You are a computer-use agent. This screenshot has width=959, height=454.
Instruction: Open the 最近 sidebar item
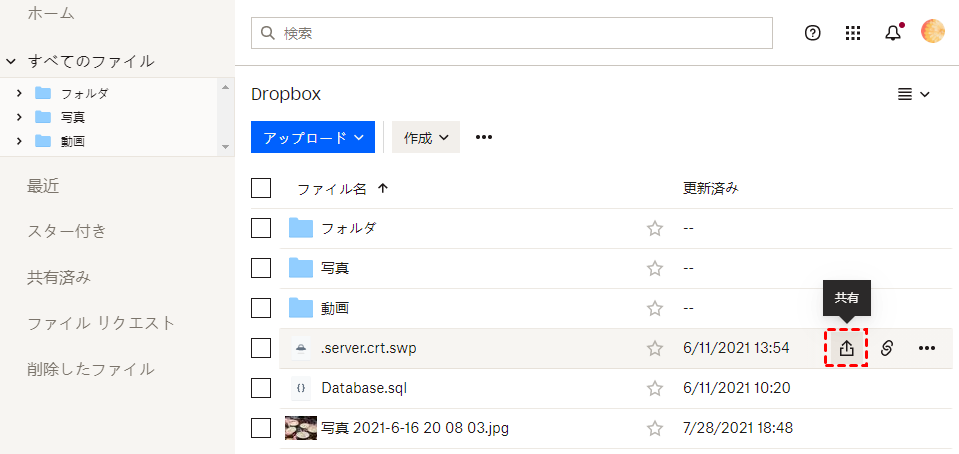(43, 185)
